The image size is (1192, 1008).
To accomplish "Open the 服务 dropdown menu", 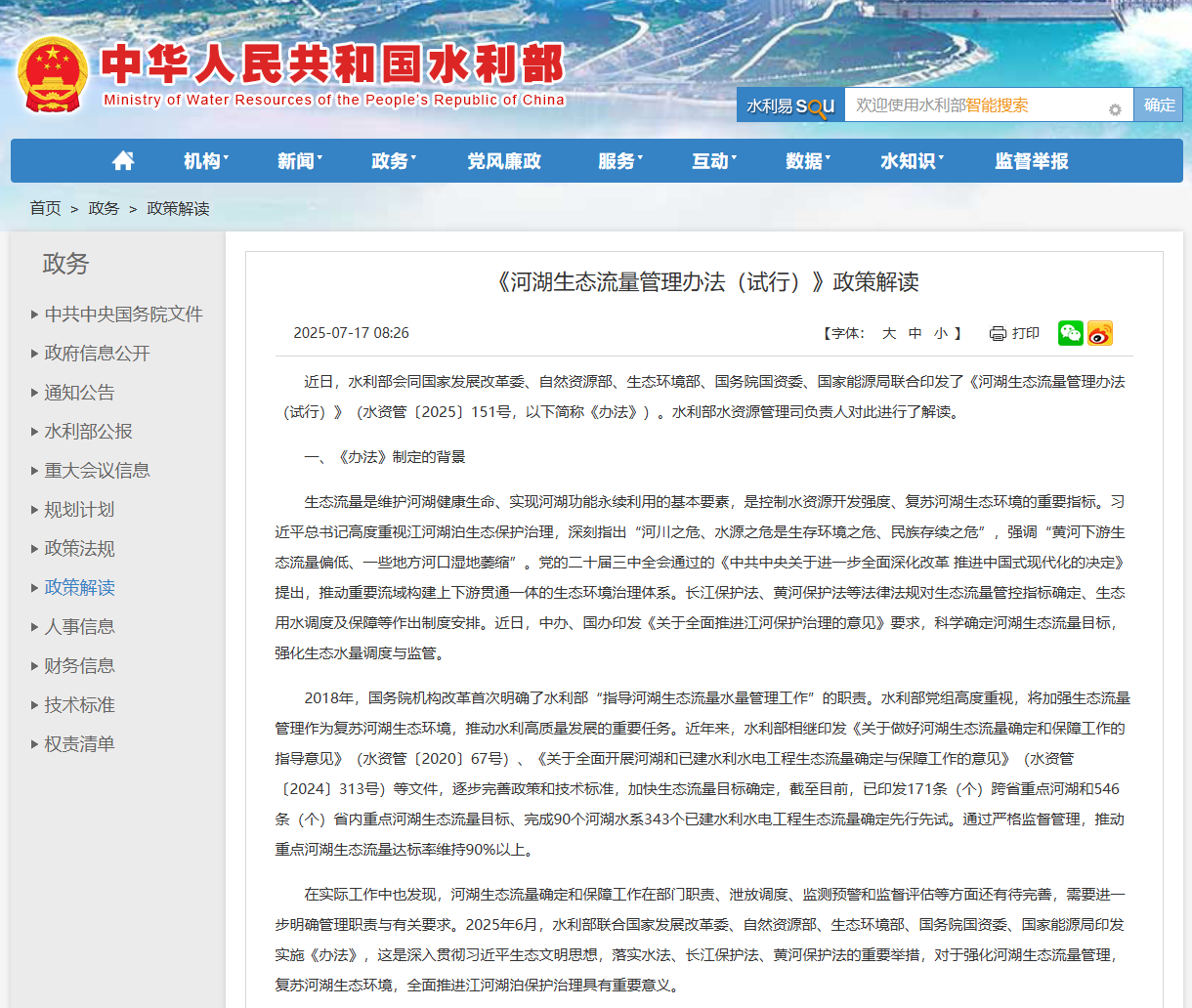I will click(620, 161).
